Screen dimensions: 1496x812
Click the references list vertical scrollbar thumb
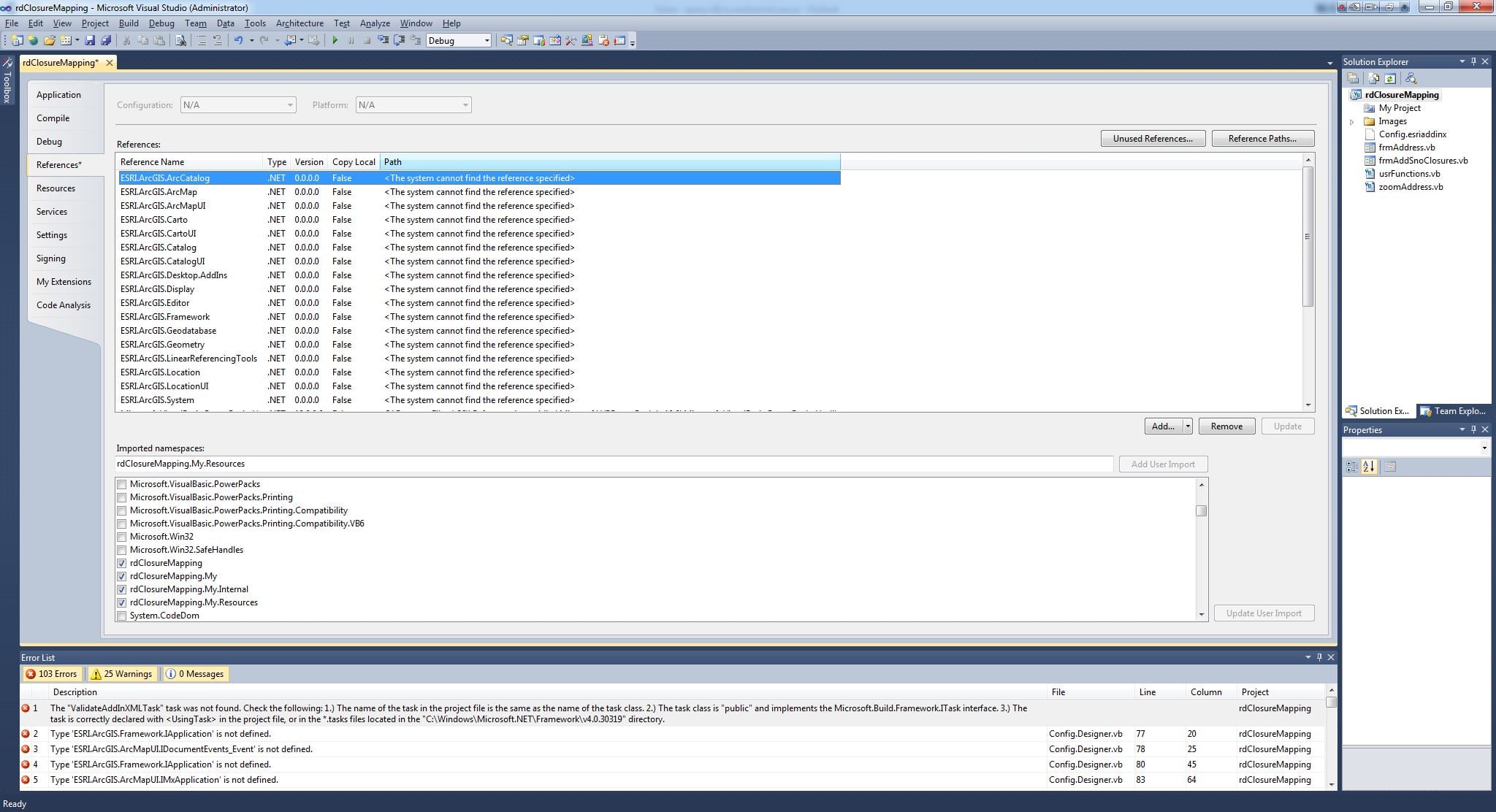(1308, 237)
